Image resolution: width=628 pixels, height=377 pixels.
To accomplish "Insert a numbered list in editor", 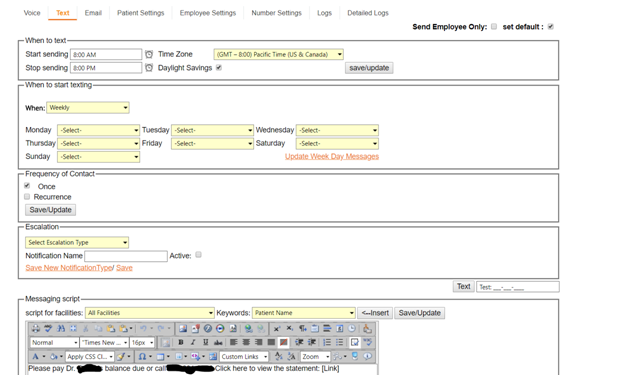I will [327, 343].
